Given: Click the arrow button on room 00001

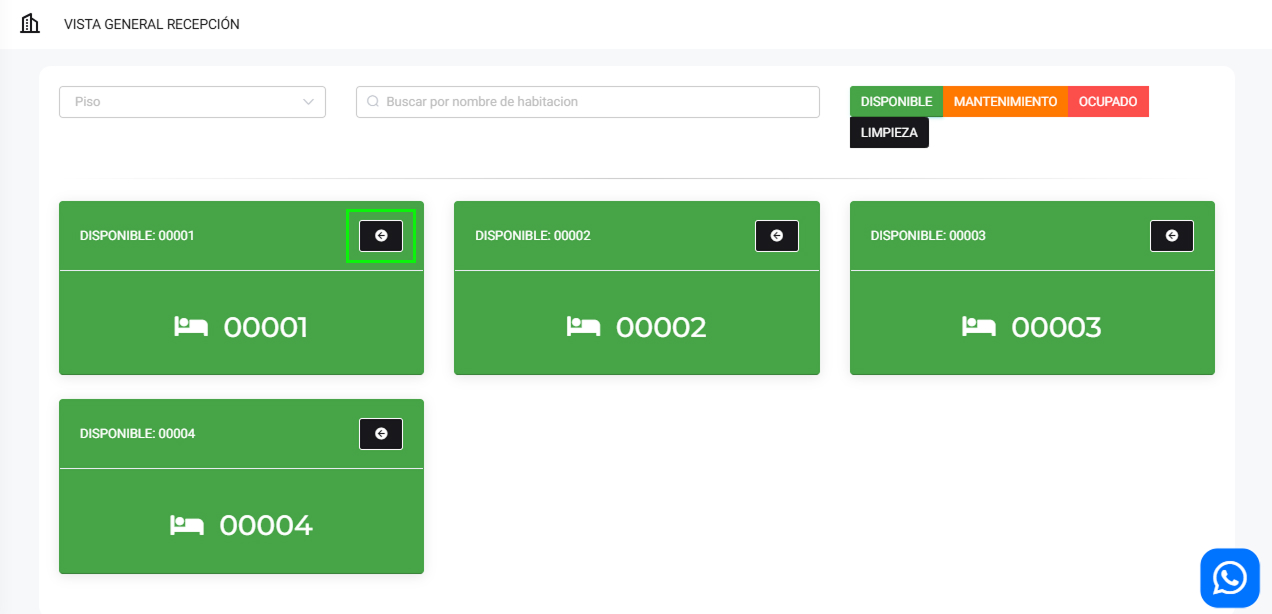Looking at the screenshot, I should coord(381,236).
